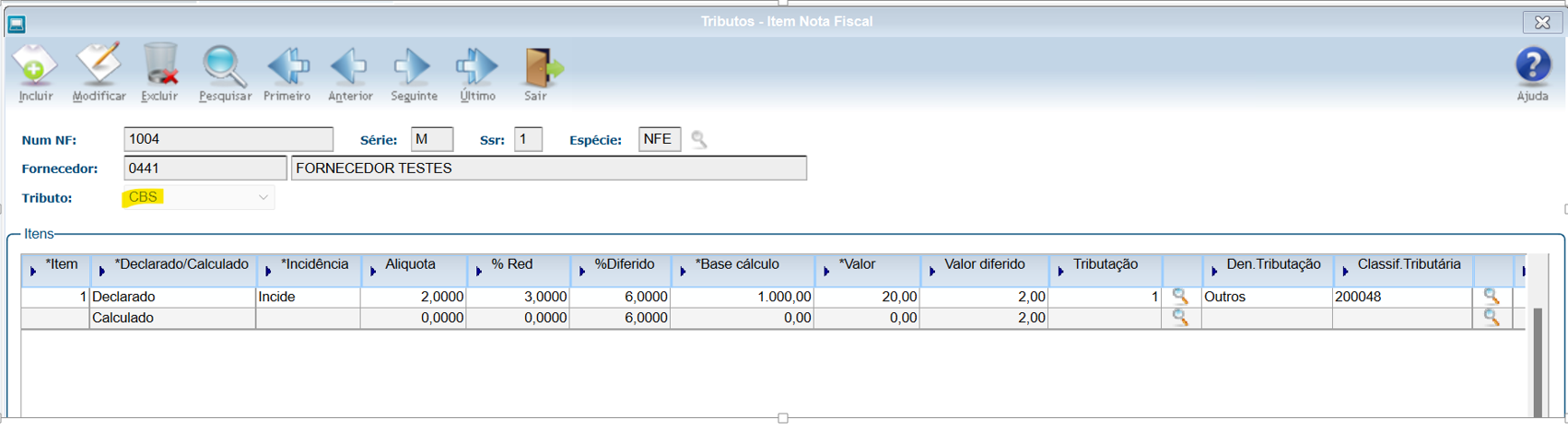Open the Tributo dropdown showing CBS
The image size is (1568, 432).
(x=199, y=197)
